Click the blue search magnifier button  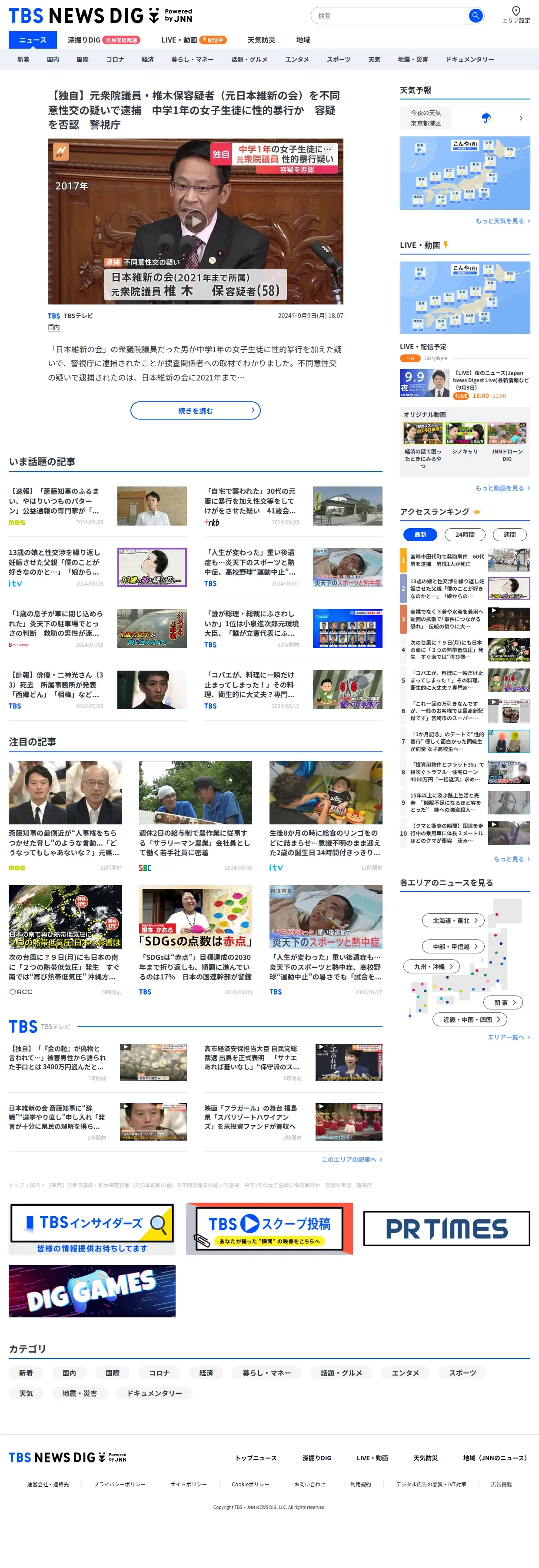tap(476, 16)
